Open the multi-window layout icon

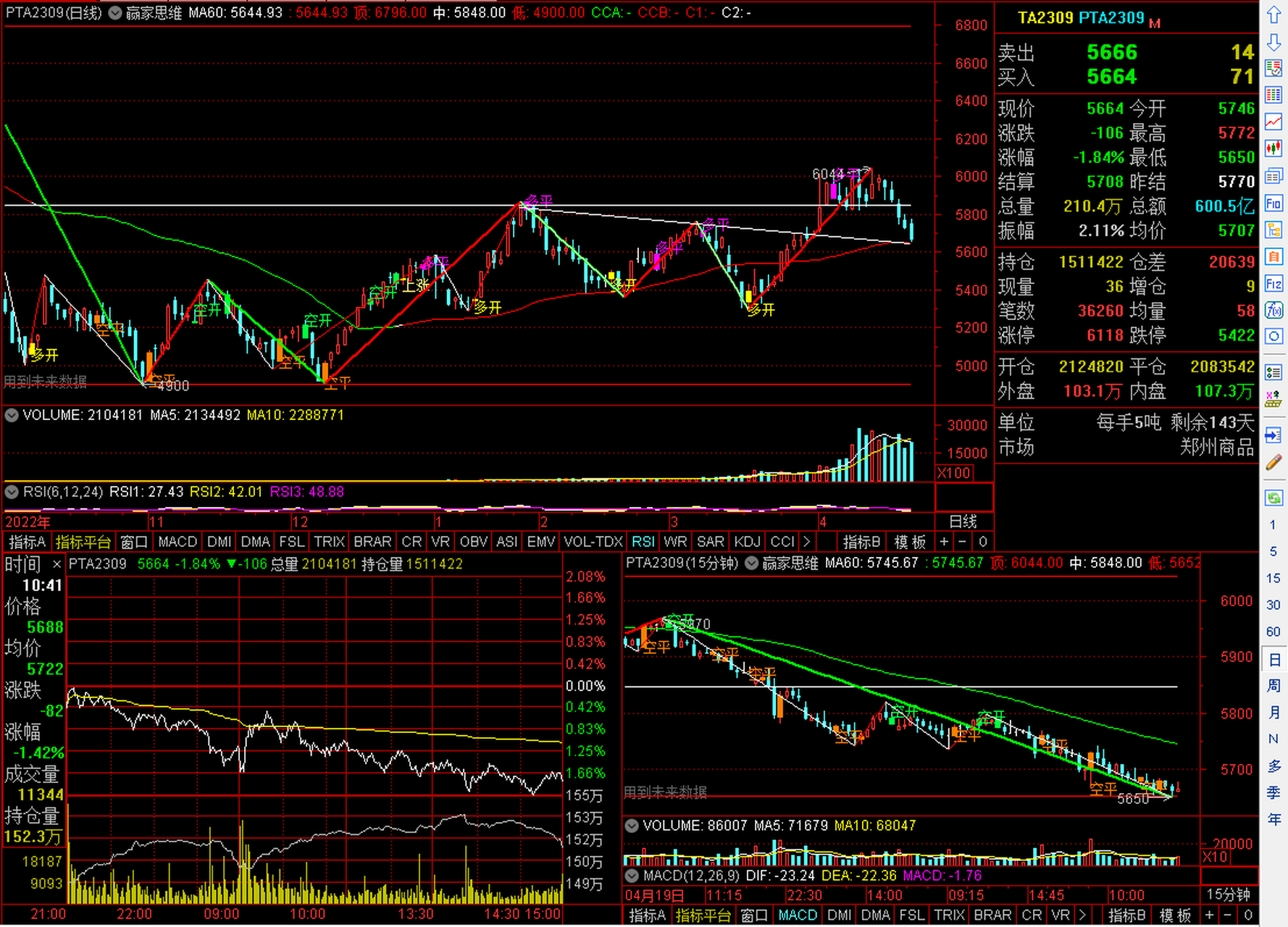[x=1274, y=176]
